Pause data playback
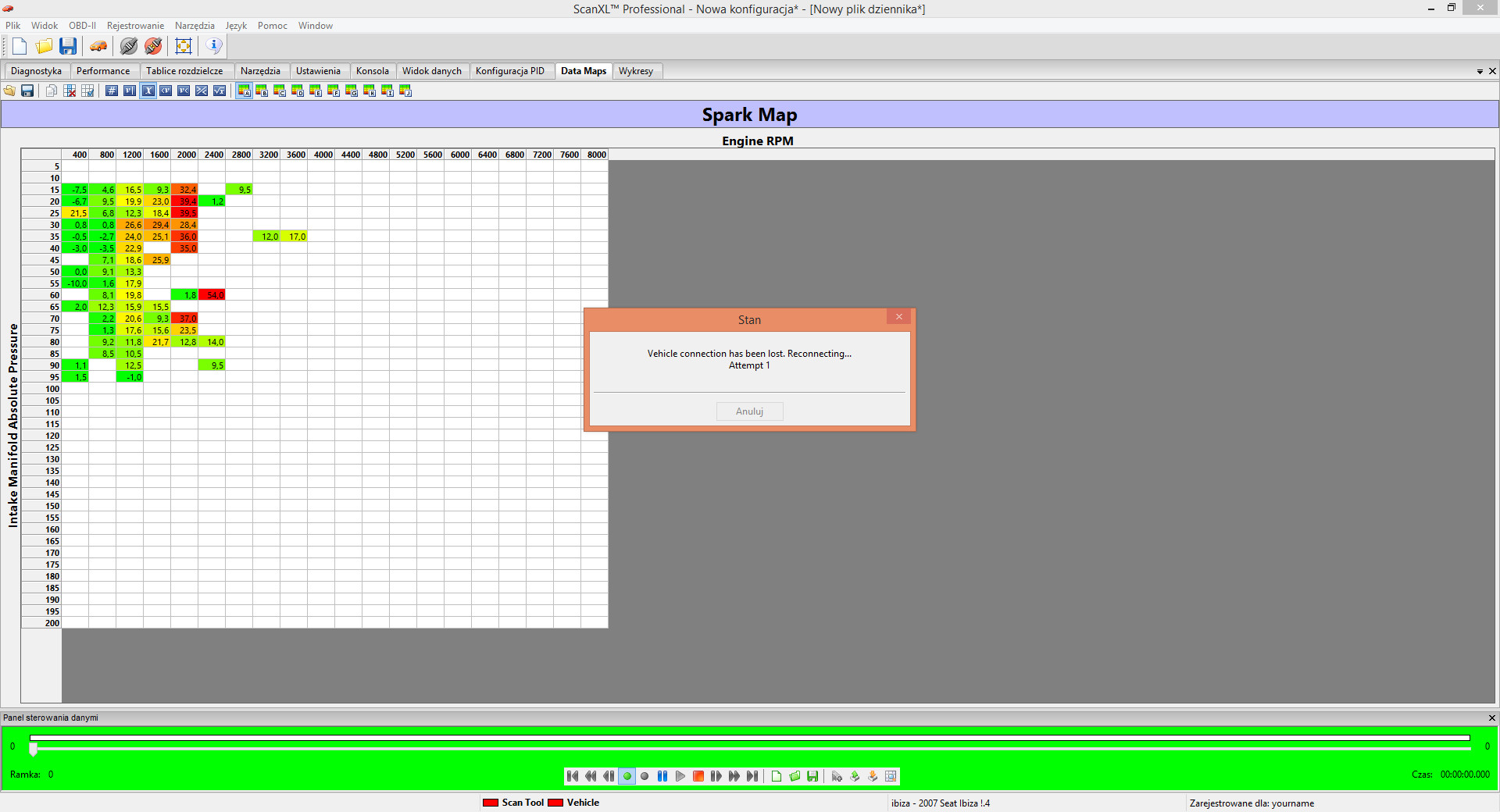 pos(662,776)
